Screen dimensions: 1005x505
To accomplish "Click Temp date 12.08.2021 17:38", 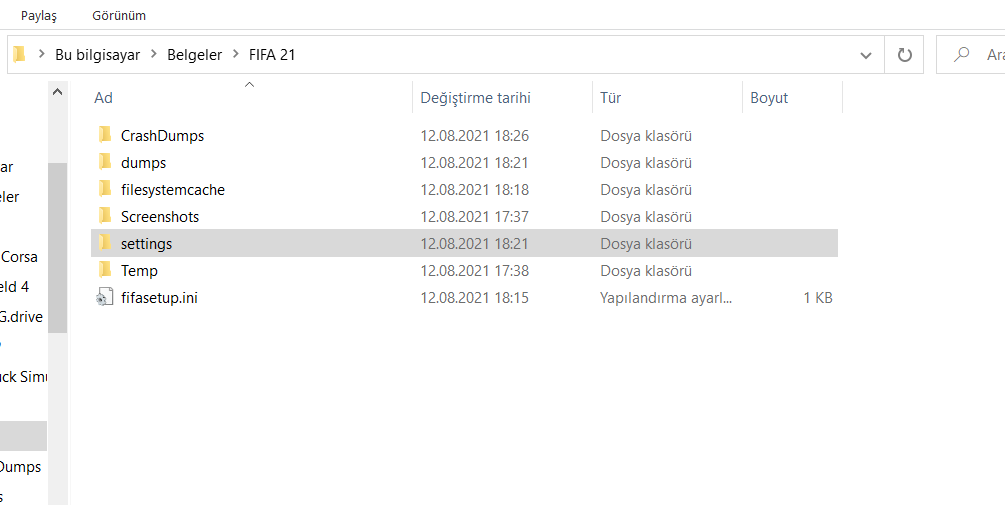I will point(474,270).
